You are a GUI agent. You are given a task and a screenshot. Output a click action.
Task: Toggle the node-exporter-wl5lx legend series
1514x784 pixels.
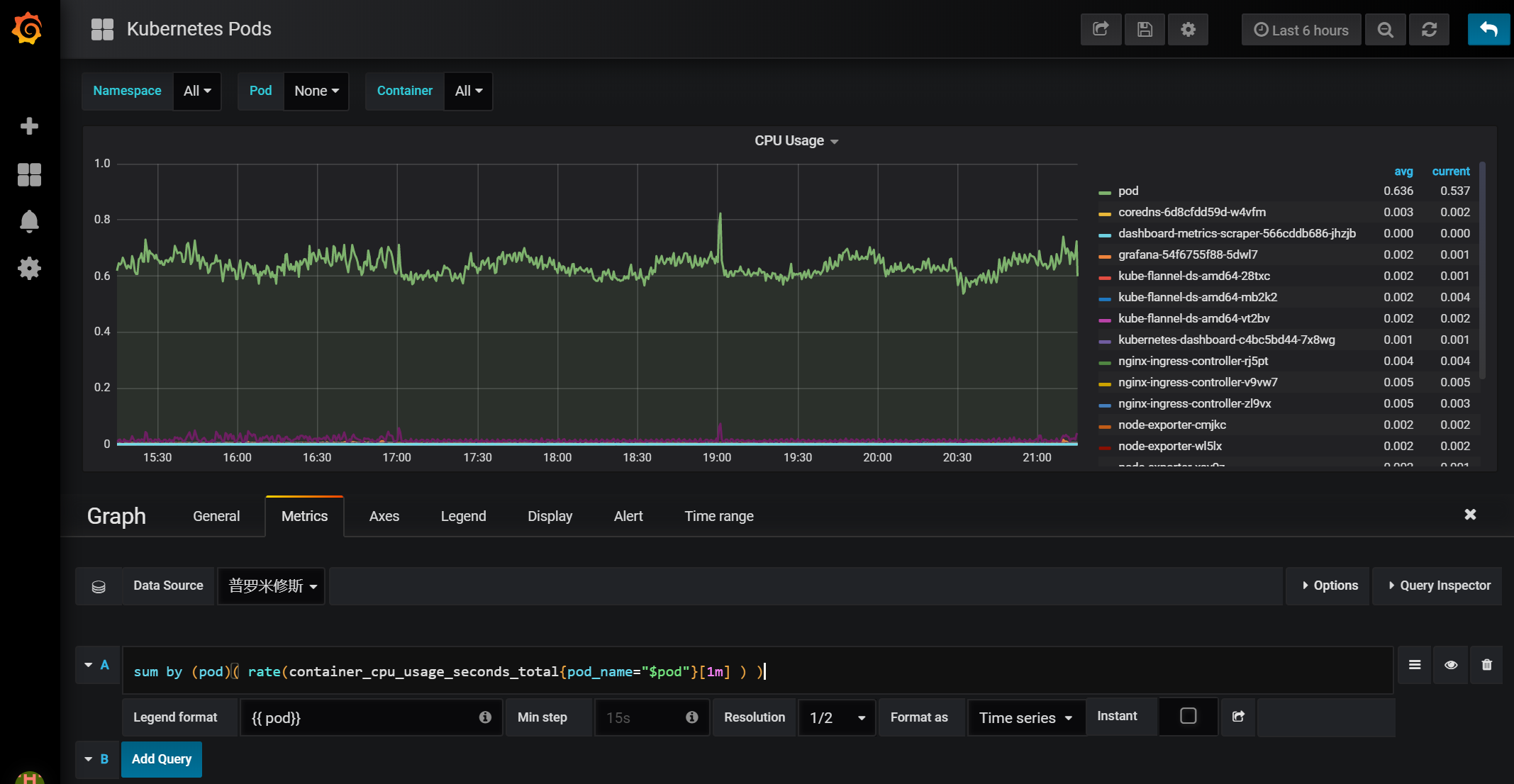click(1169, 446)
